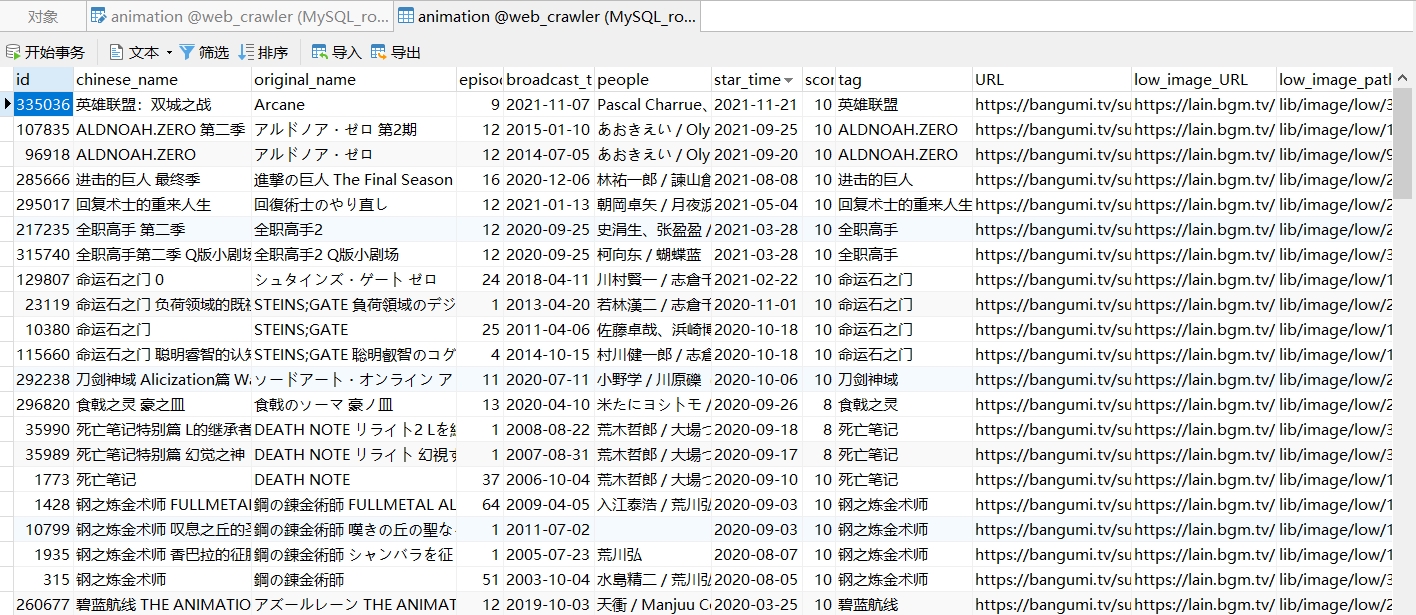Select the cell with id 335036
The width and height of the screenshot is (1416, 615).
(44, 104)
